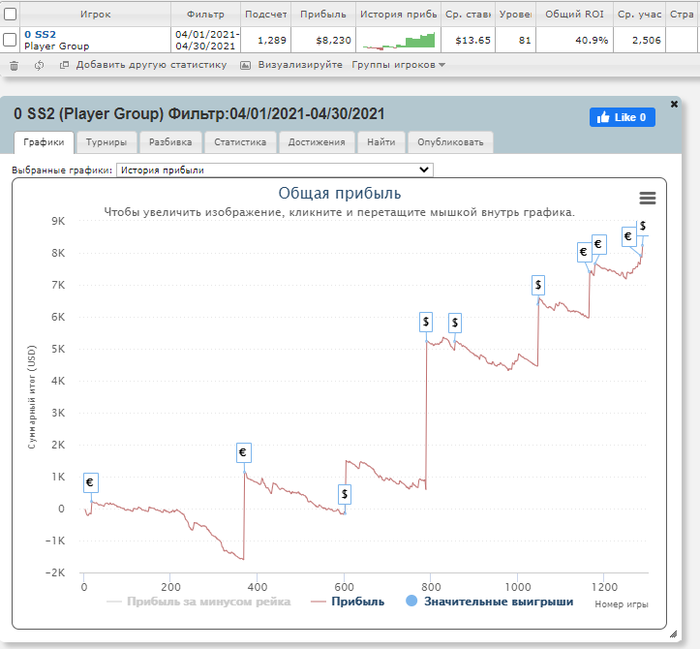The image size is (700, 649).
Task: Expand the 'Группы игроков' dropdown
Action: click(x=398, y=65)
